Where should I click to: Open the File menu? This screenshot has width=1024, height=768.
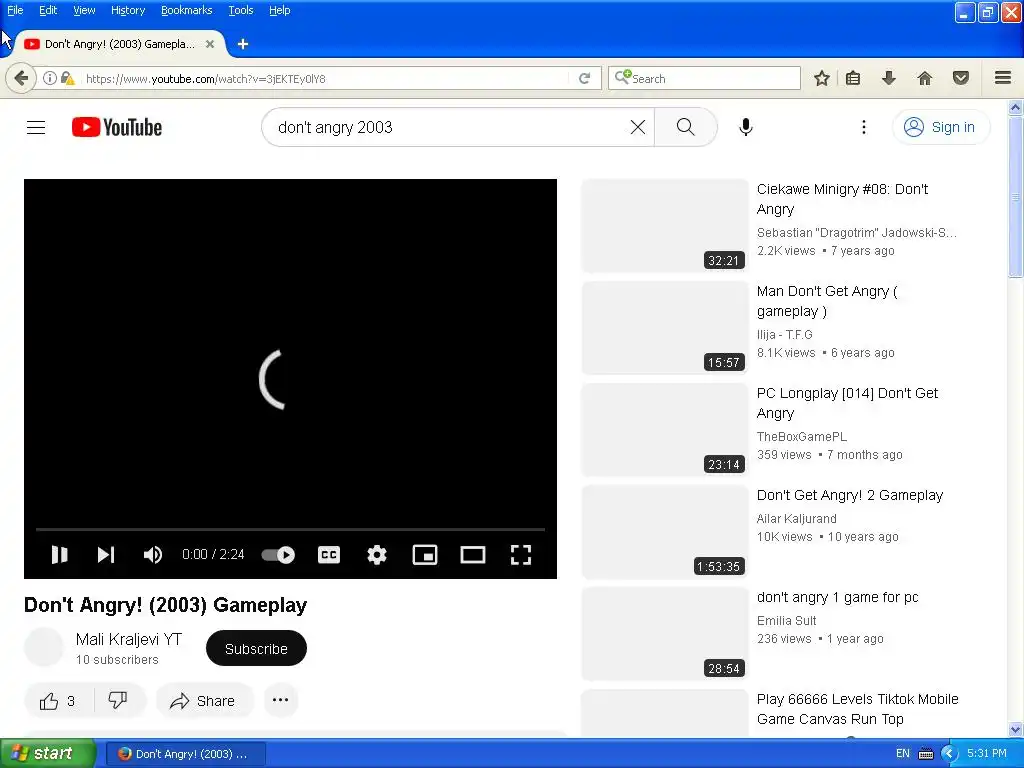pos(15,10)
